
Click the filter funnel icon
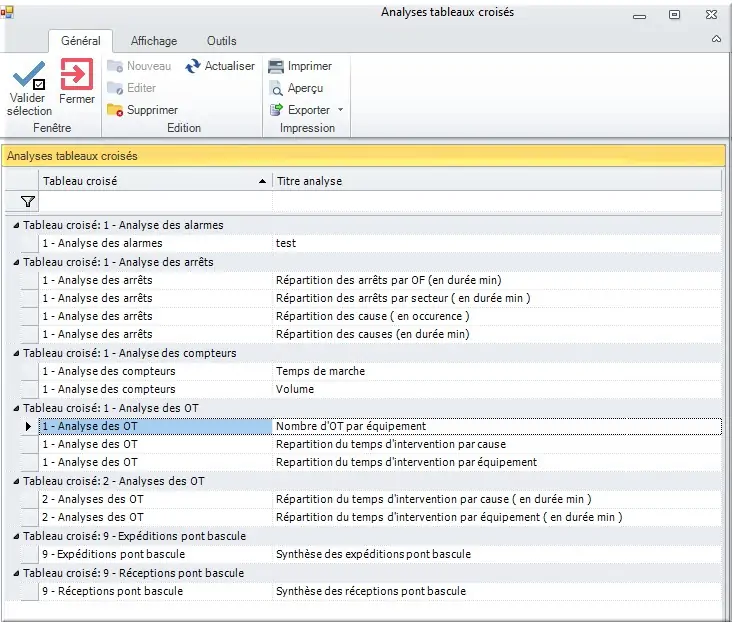click(x=28, y=202)
